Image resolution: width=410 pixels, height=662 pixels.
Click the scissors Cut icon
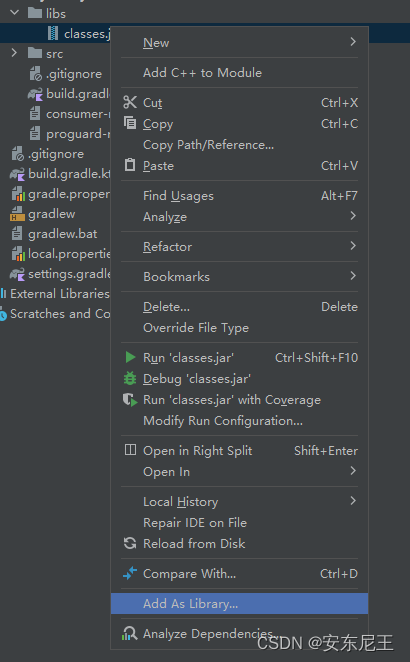[x=130, y=102]
